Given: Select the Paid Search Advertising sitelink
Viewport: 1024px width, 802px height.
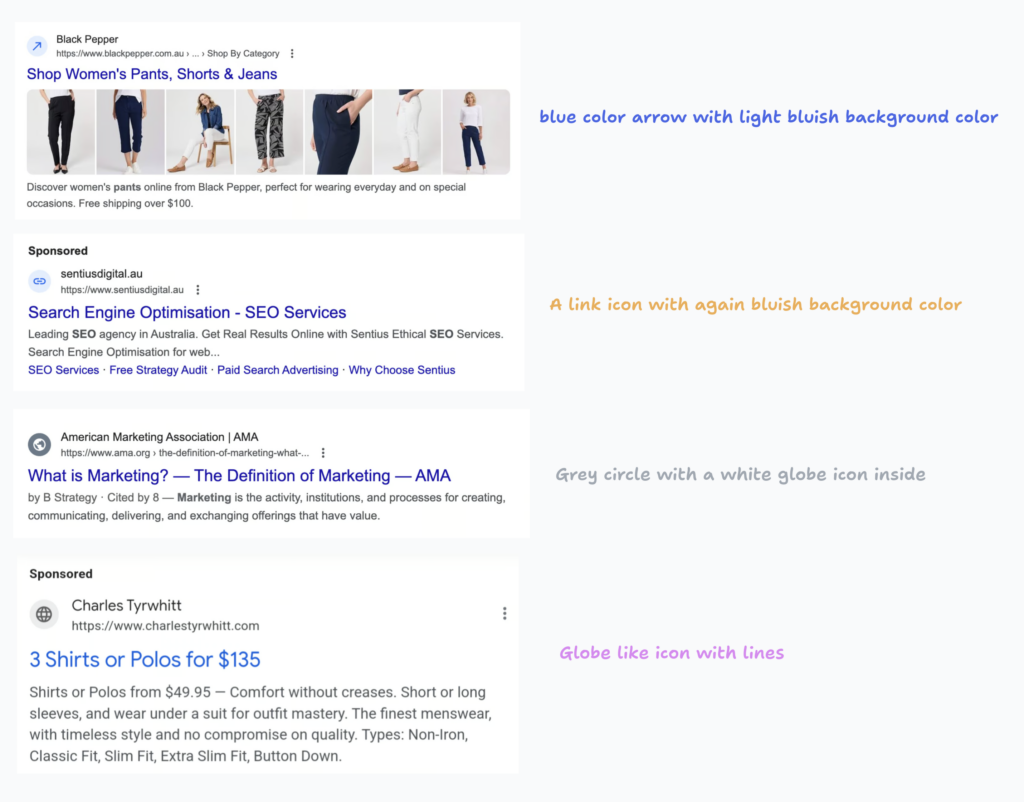Looking at the screenshot, I should 278,370.
